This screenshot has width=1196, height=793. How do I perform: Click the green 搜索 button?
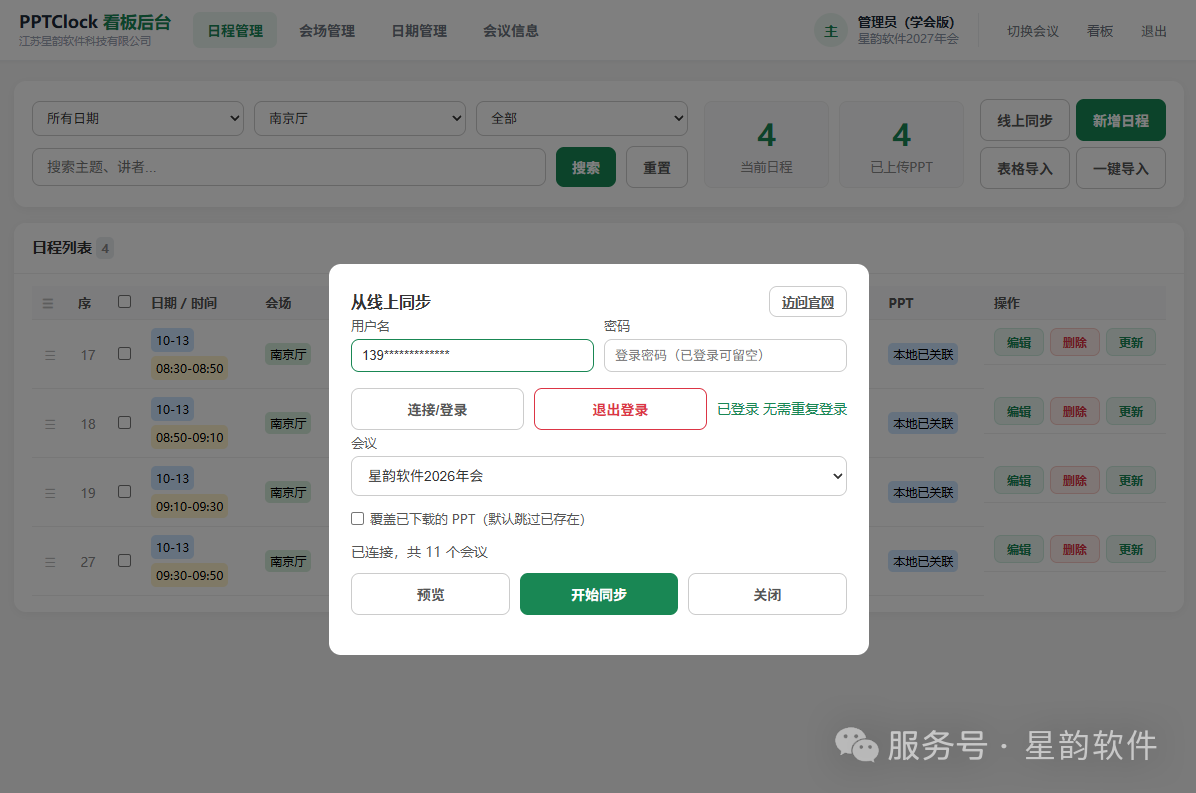[586, 167]
